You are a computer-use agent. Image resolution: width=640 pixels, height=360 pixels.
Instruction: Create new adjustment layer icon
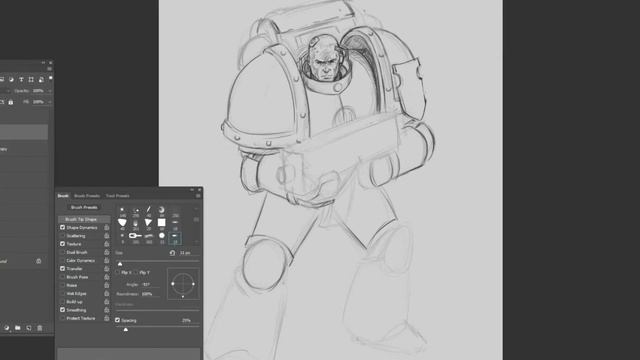click(7, 328)
